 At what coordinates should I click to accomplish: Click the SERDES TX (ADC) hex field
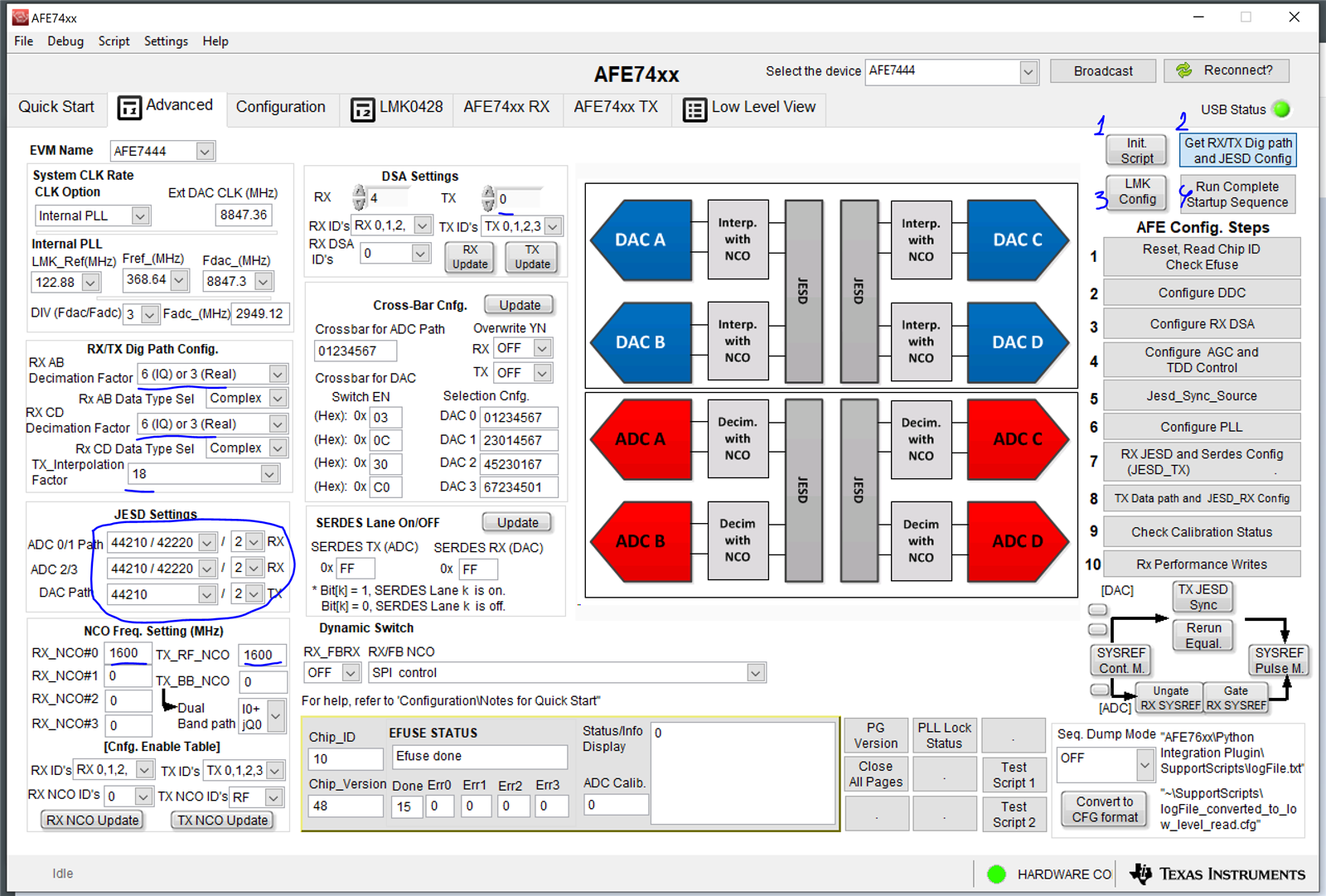click(356, 569)
